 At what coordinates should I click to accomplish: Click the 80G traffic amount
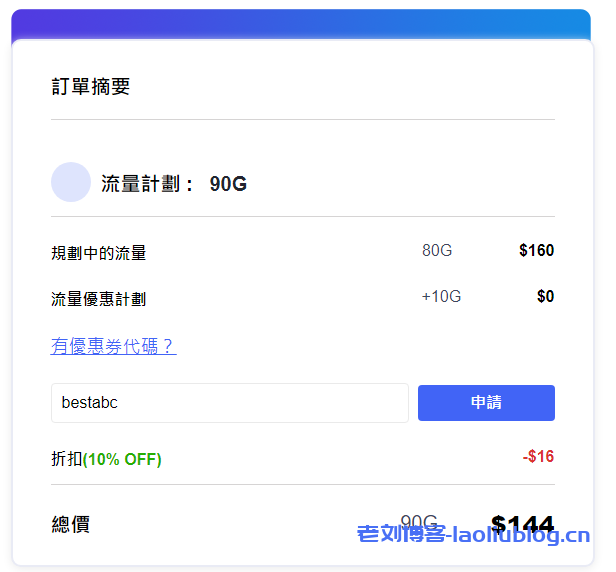pyautogui.click(x=437, y=250)
